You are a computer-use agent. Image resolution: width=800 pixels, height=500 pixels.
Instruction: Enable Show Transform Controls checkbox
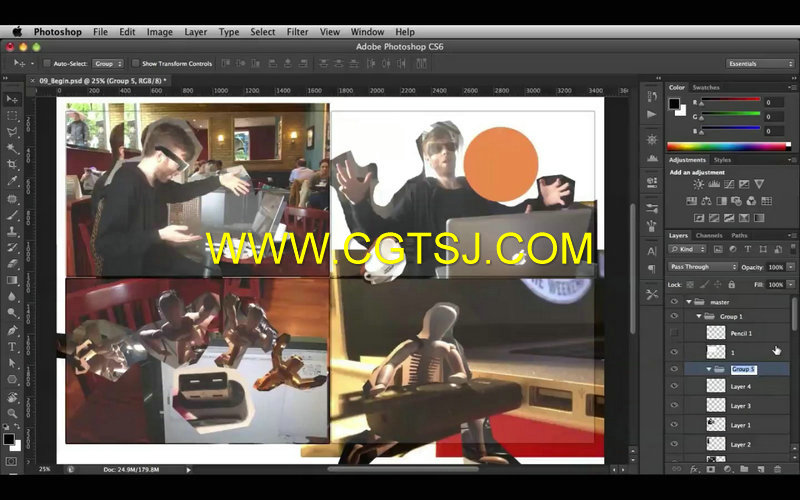135,63
